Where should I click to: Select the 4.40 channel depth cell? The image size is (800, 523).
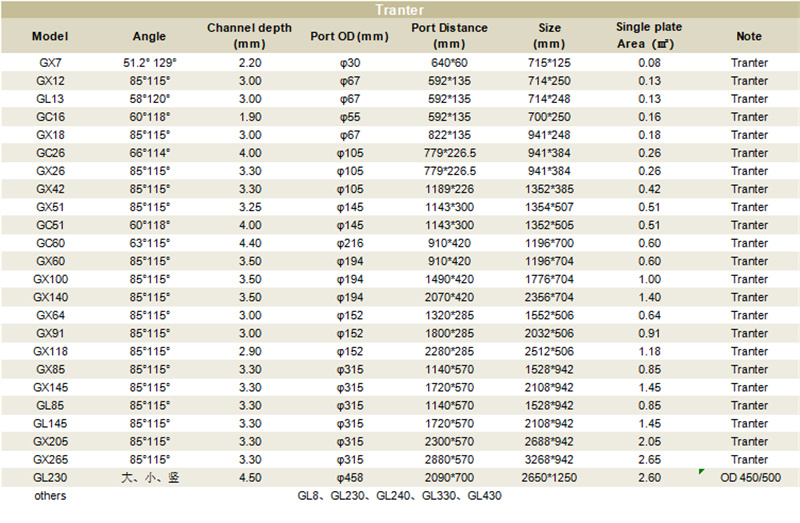249,243
